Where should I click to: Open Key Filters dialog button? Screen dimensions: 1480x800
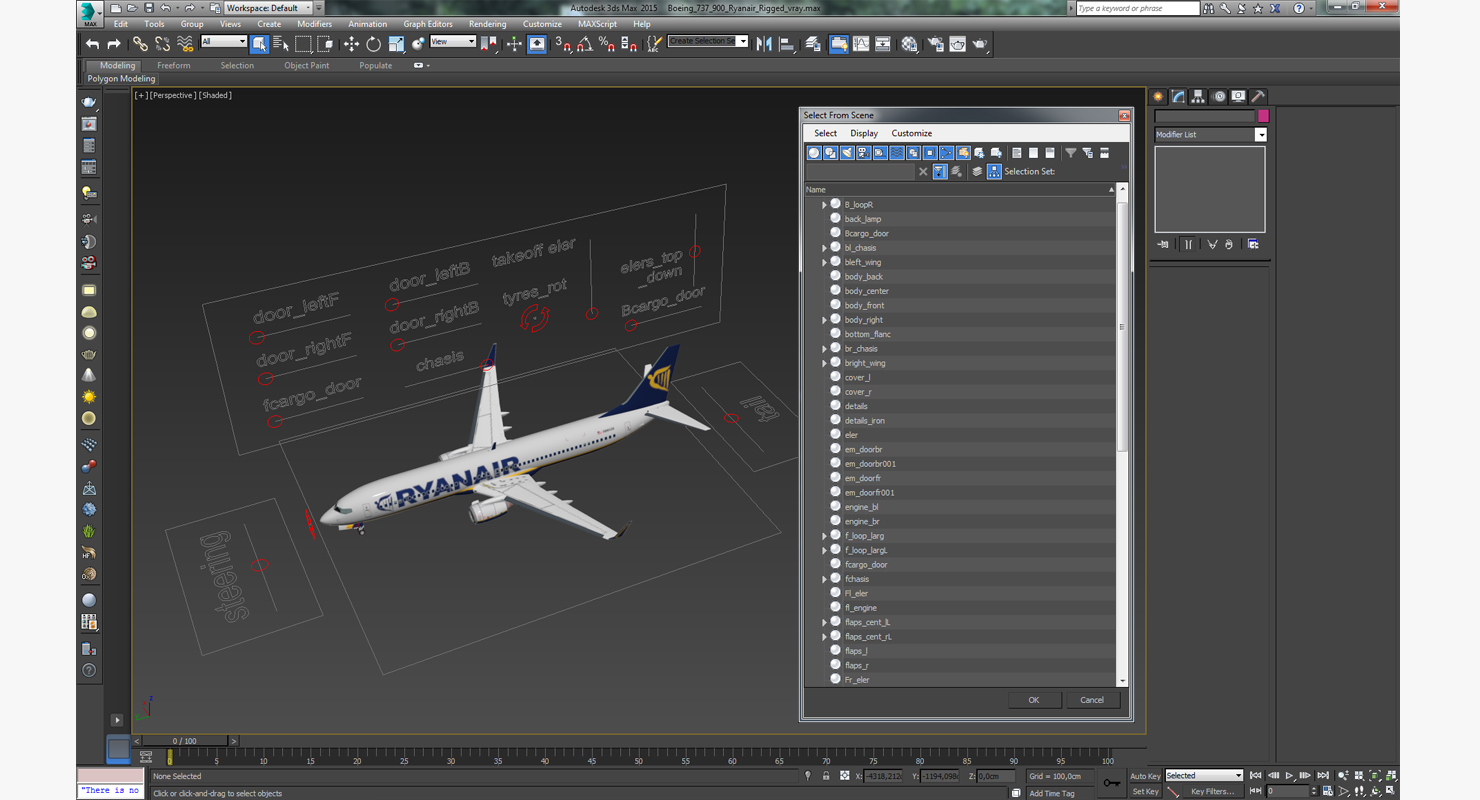[x=1212, y=791]
